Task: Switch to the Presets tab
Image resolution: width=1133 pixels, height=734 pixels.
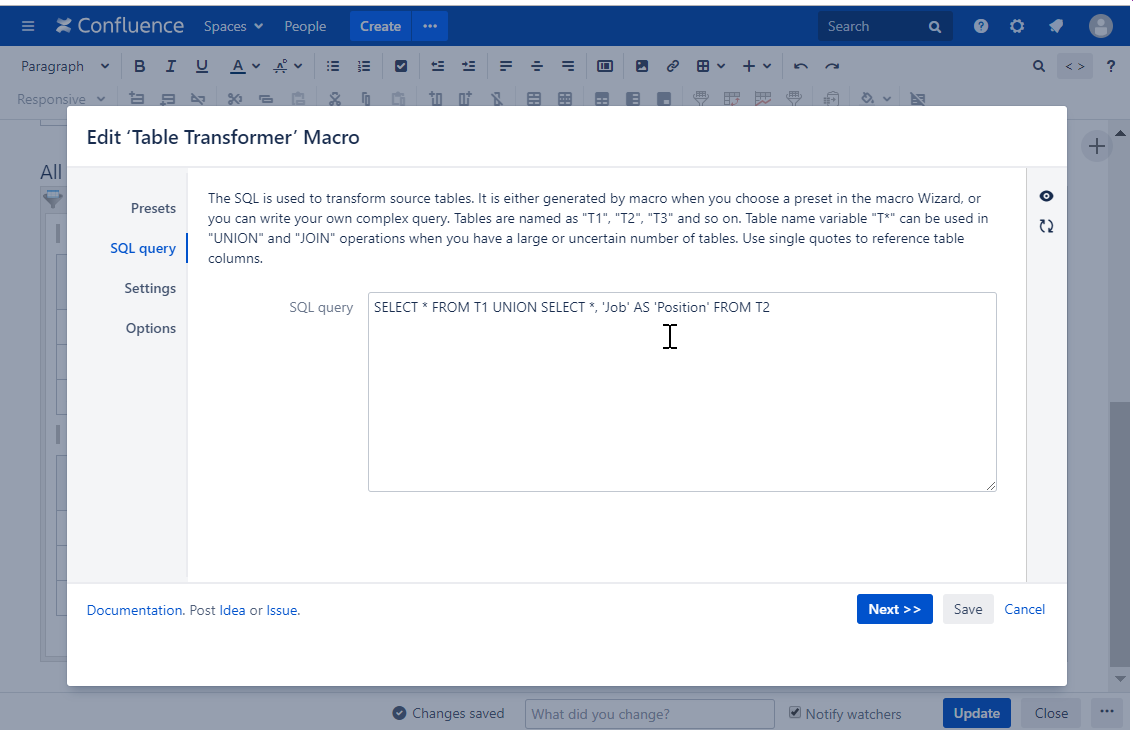Action: click(x=153, y=208)
